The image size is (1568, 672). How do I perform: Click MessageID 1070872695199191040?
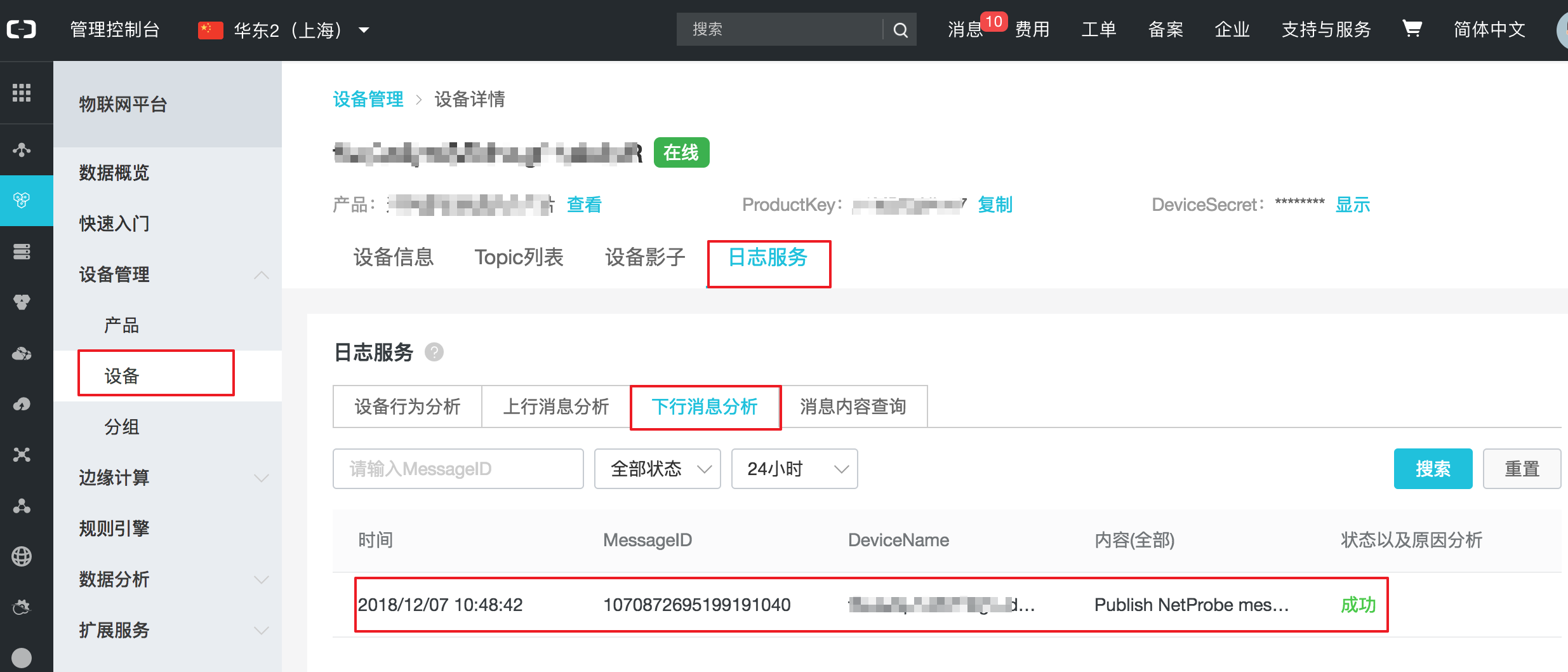(x=697, y=605)
